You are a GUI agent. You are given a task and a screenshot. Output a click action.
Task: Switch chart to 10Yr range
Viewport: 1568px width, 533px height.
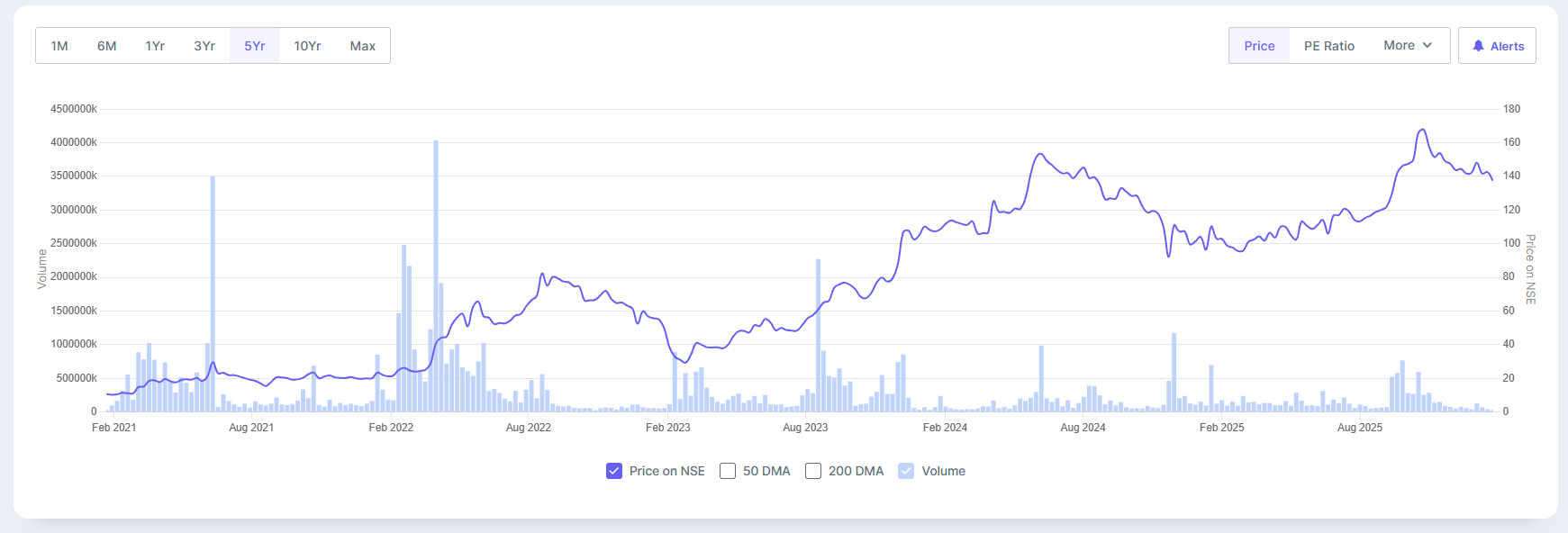307,46
